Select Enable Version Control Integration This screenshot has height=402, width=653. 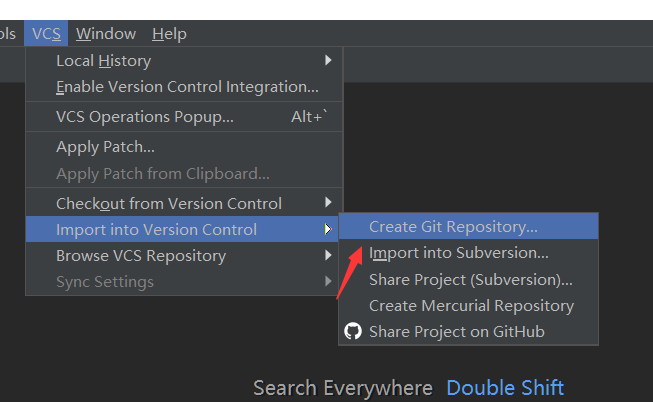pyautogui.click(x=187, y=87)
